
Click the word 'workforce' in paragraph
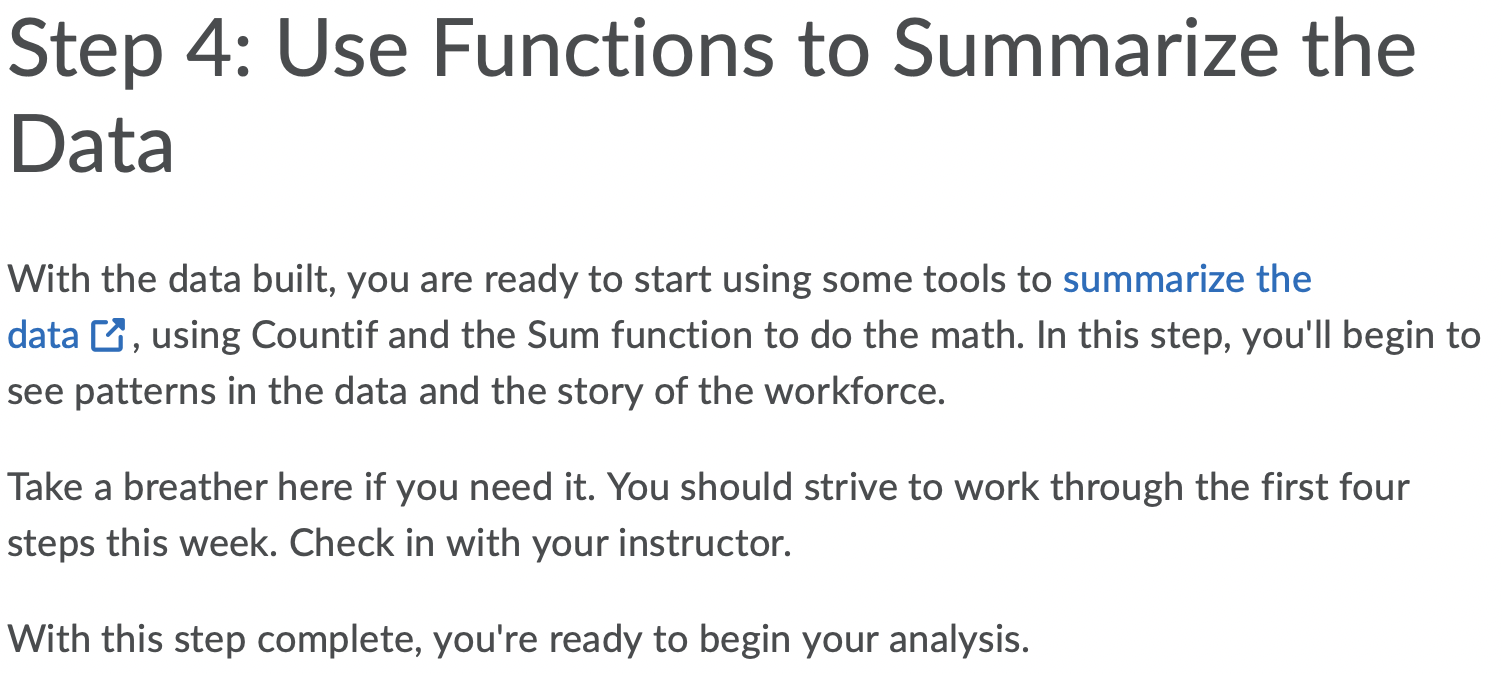(854, 391)
